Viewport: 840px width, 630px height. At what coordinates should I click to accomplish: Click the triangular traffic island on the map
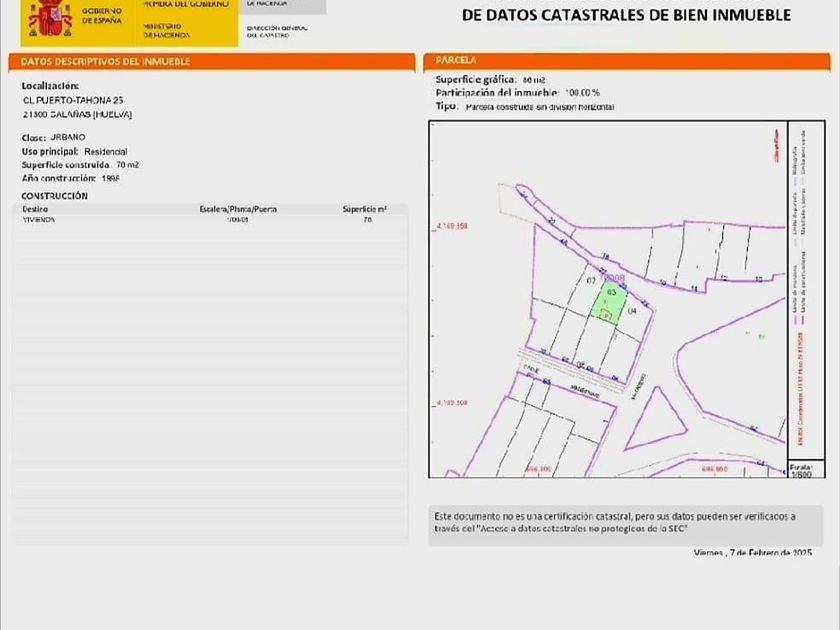coord(654,421)
